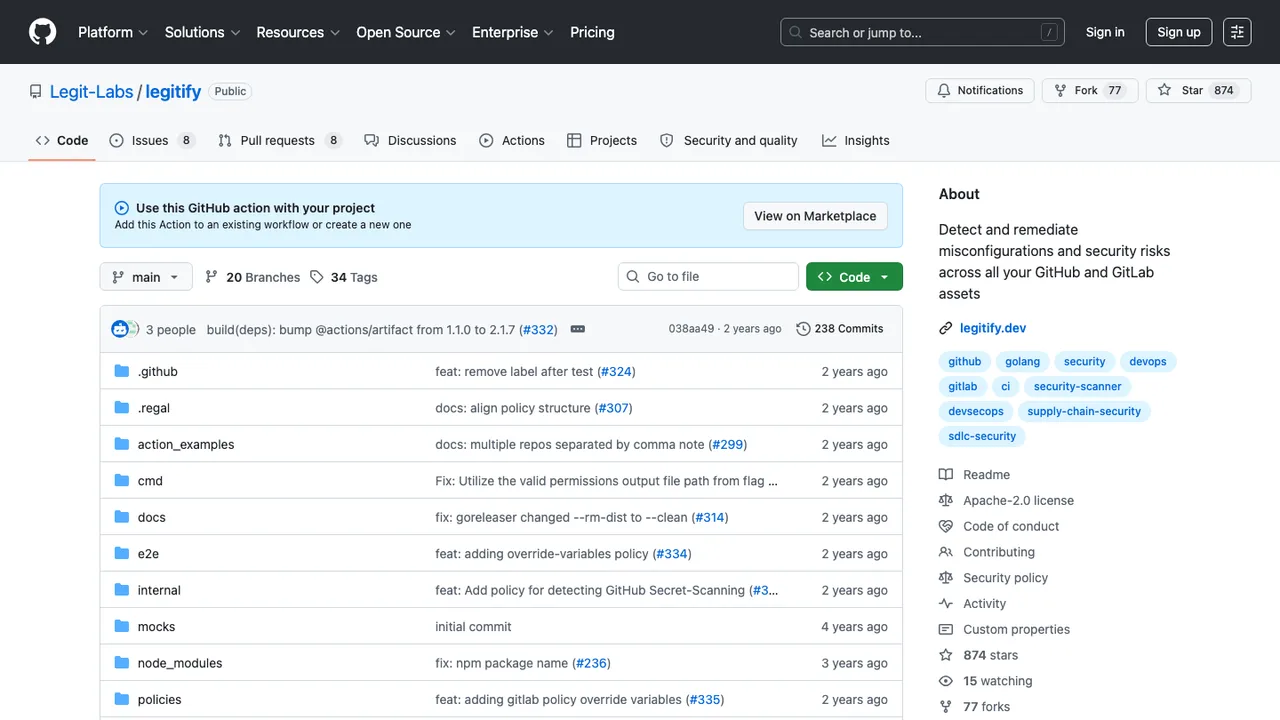This screenshot has width=1280, height=720.
Task: Click the star icon in Star button
Action: [1165, 90]
